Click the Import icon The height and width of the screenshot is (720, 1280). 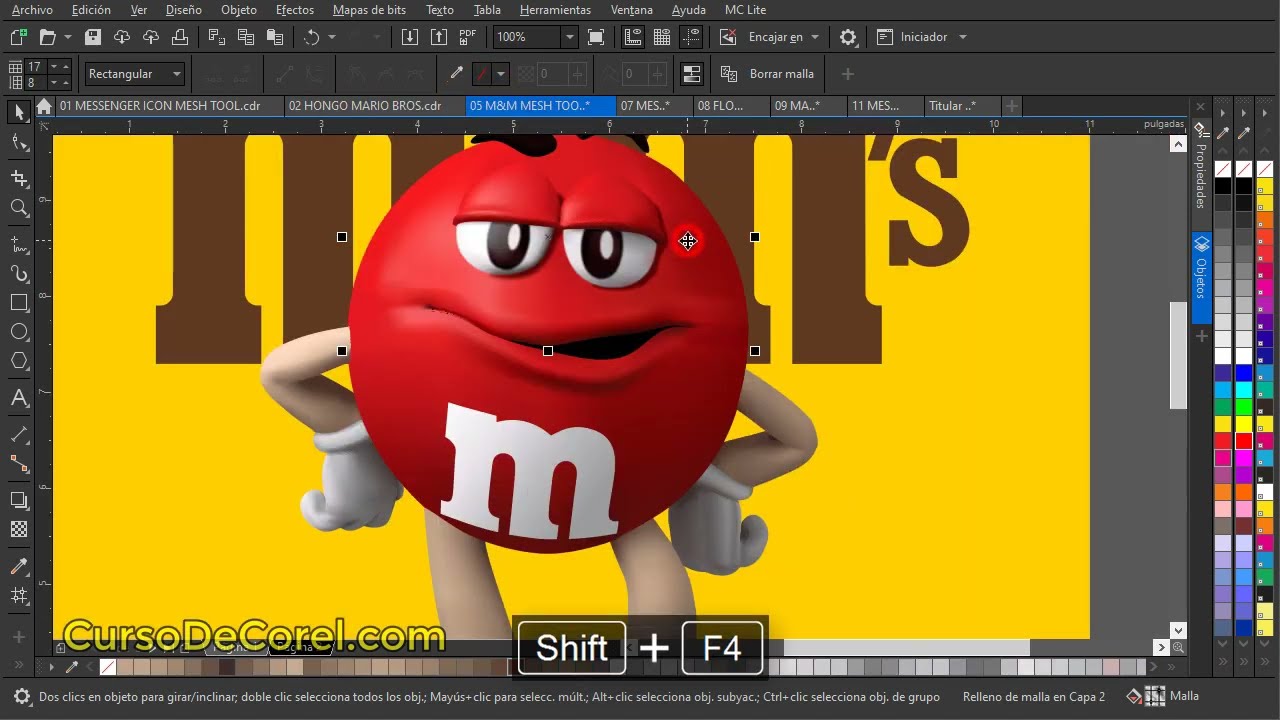coord(409,37)
